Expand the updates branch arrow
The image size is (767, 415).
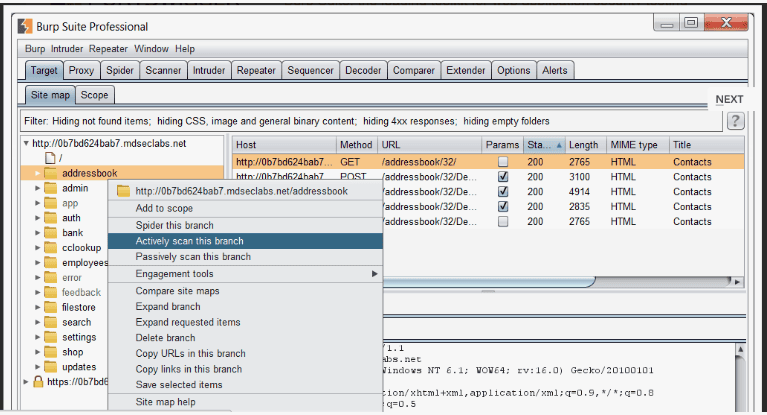pos(37,367)
